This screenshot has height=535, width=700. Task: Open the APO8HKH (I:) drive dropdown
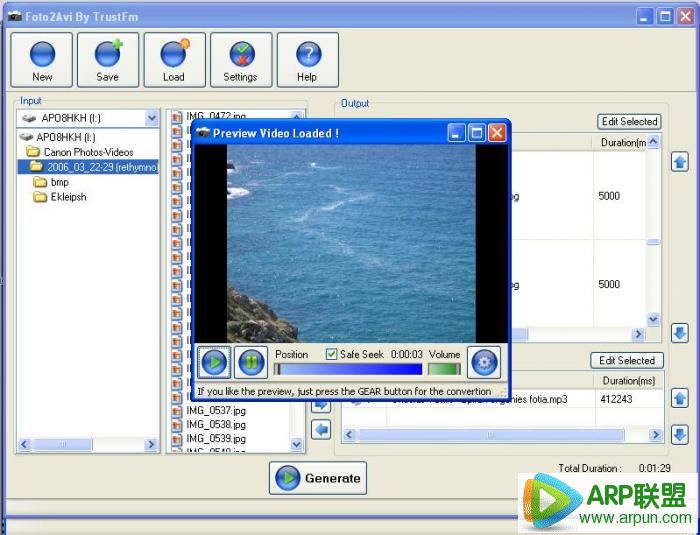152,118
